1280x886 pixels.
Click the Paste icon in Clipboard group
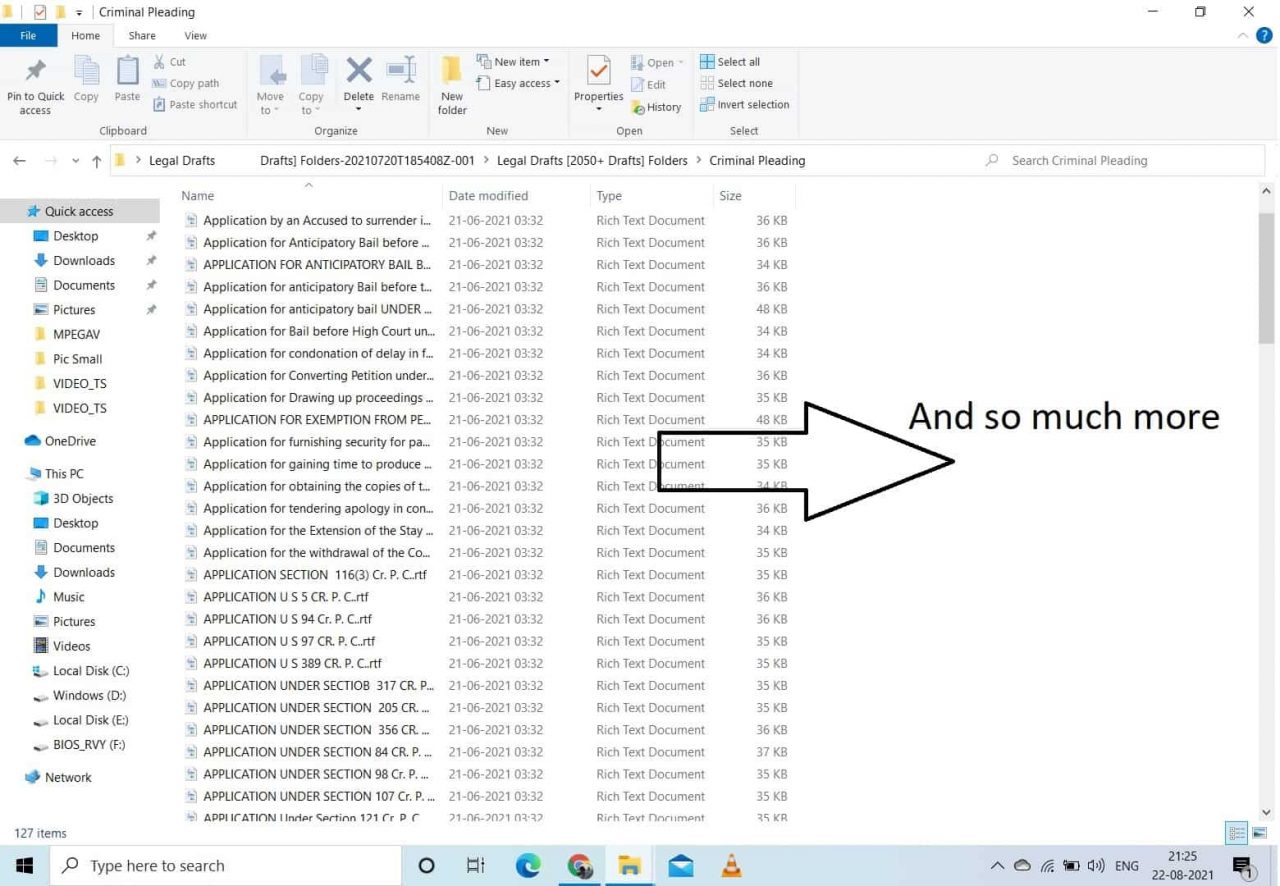(127, 72)
